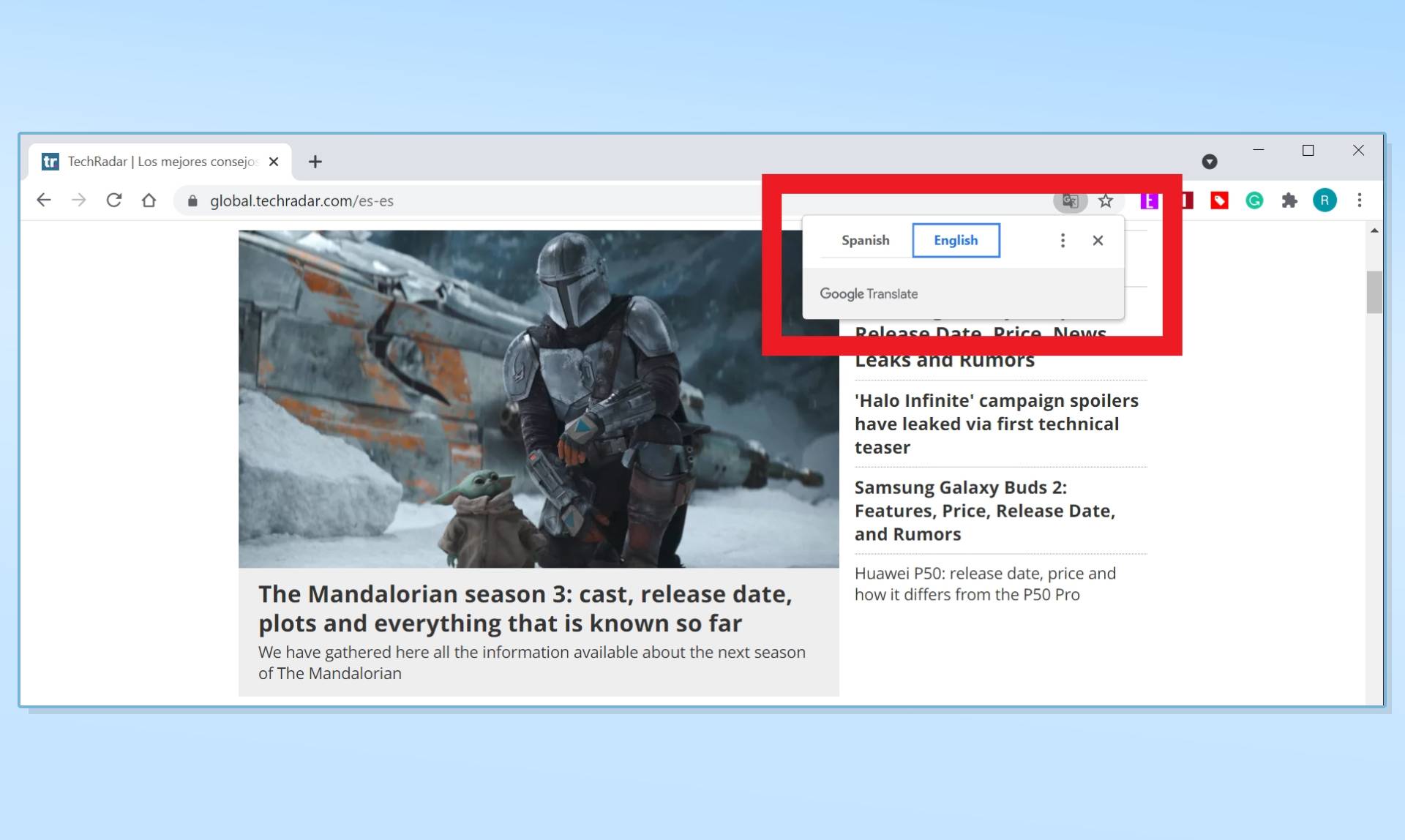
Task: Click the scrollbar up arrow
Action: pos(1374,231)
